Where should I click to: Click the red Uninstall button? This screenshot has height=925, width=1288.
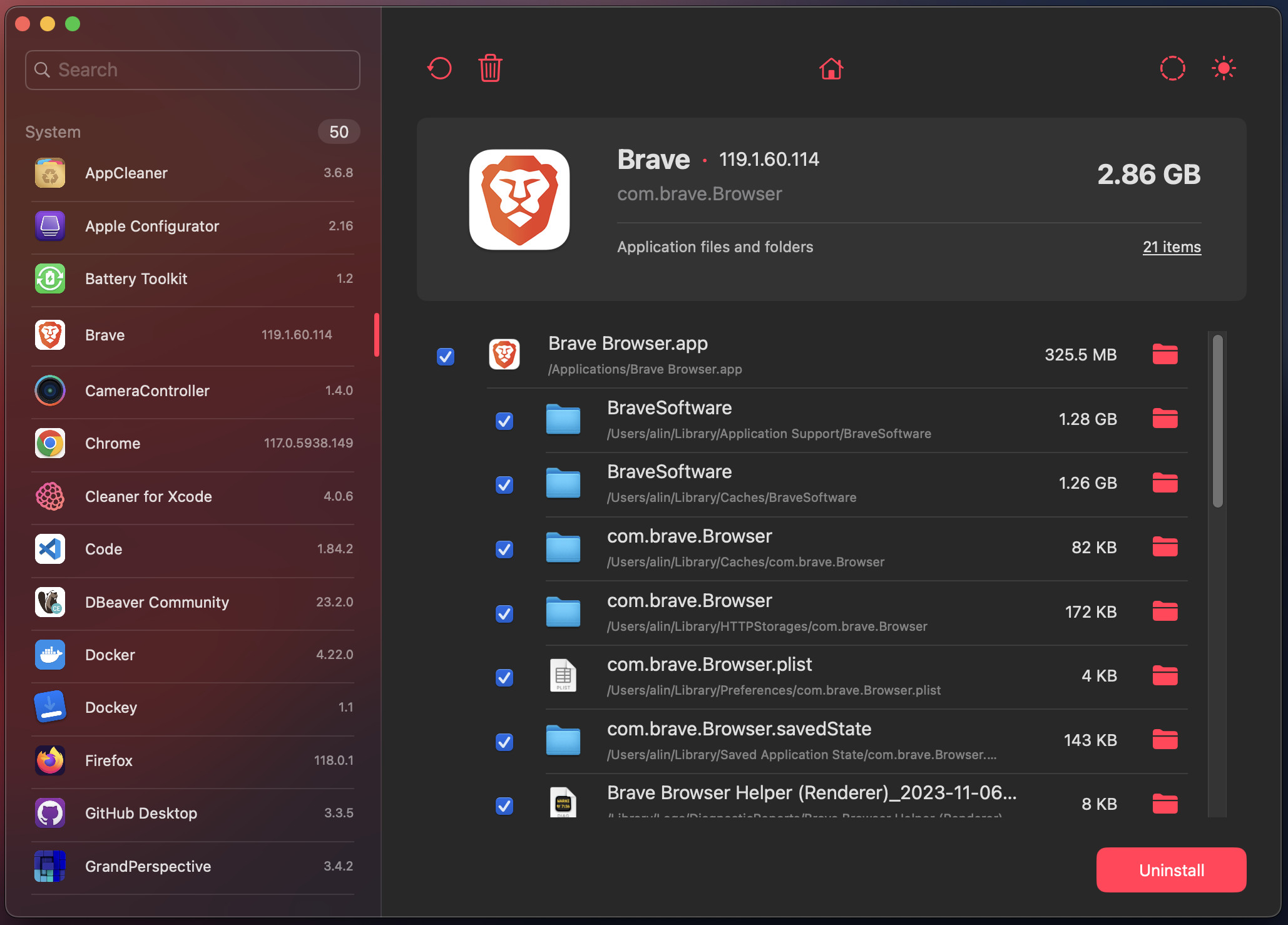click(x=1171, y=870)
